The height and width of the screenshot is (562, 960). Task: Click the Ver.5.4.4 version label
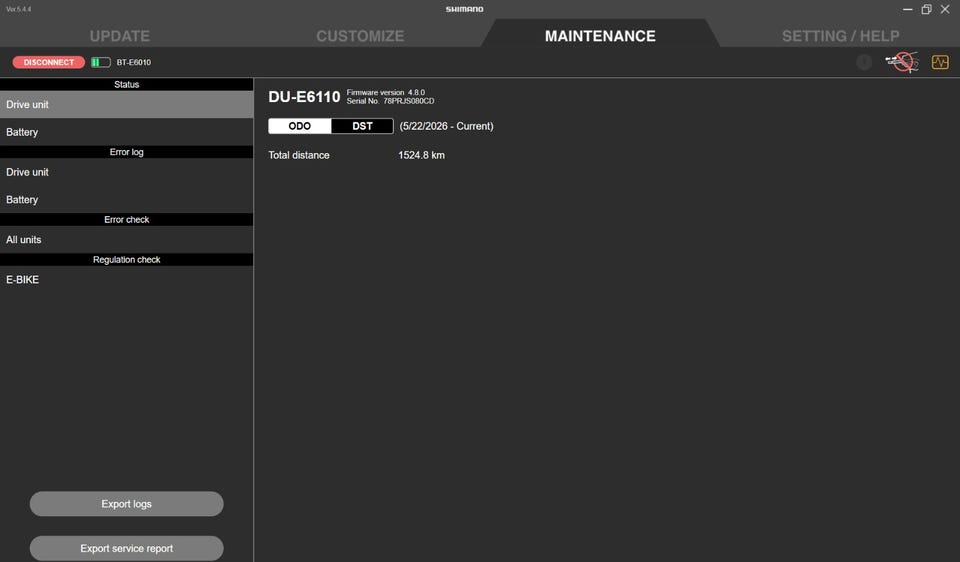point(18,9)
